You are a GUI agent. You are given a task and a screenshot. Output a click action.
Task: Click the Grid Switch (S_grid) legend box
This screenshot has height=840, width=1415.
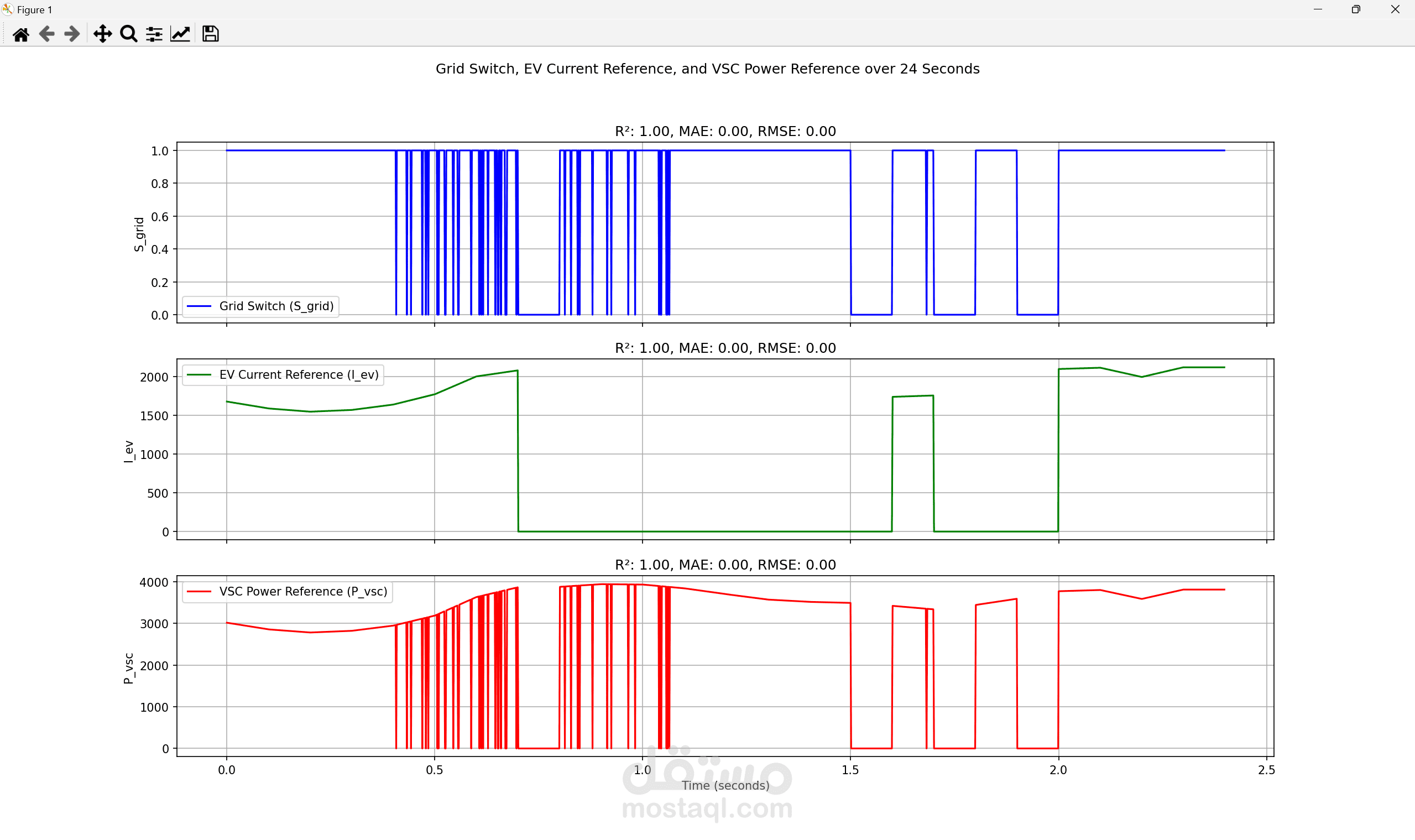tap(260, 306)
